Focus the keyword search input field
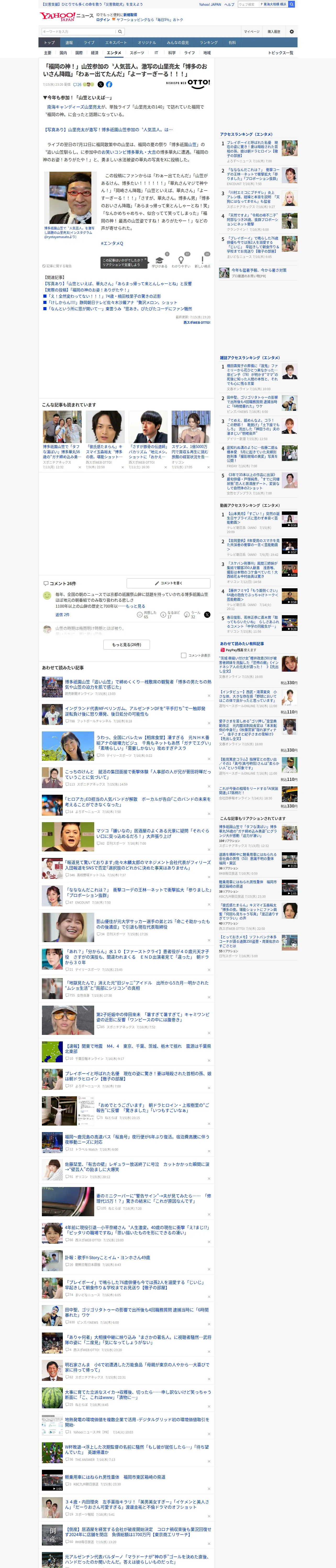336x1568 pixels. pyautogui.click(x=79, y=32)
